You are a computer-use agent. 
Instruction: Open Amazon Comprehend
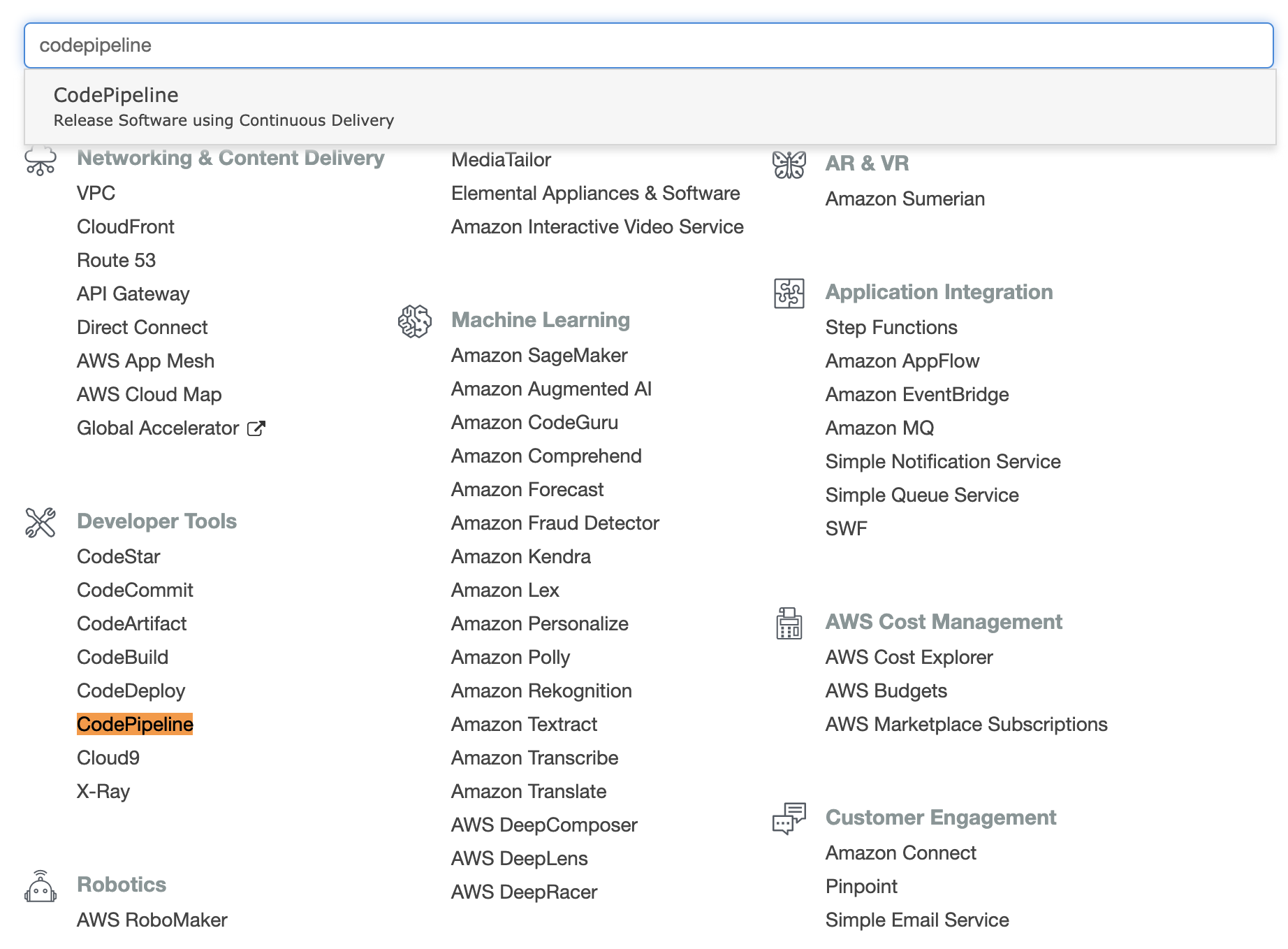(546, 456)
